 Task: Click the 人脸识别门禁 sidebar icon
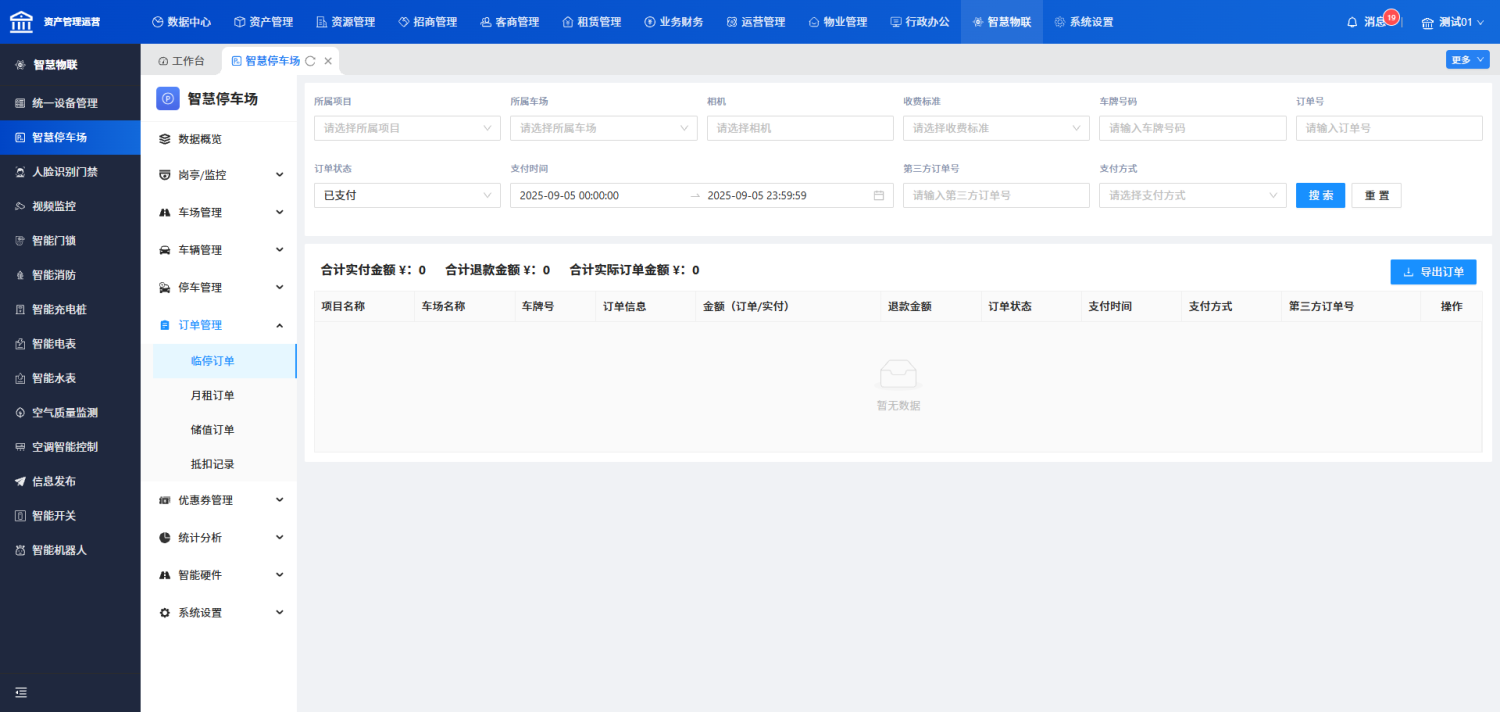[x=21, y=172]
